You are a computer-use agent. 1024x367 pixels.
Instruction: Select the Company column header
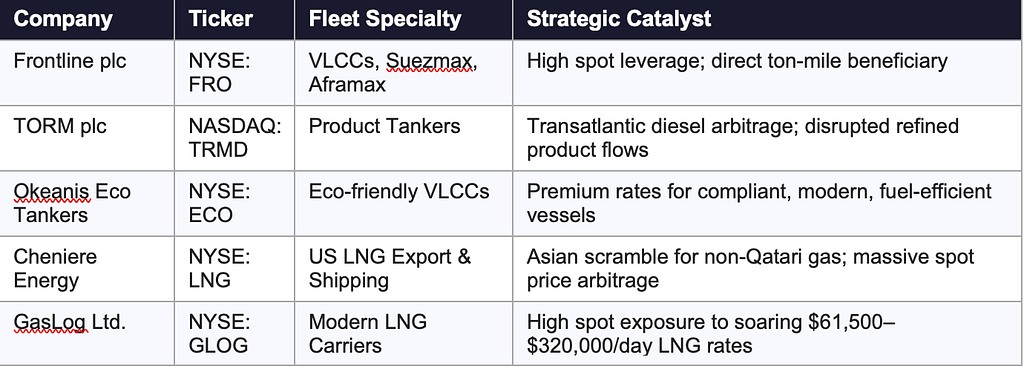pyautogui.click(x=87, y=20)
